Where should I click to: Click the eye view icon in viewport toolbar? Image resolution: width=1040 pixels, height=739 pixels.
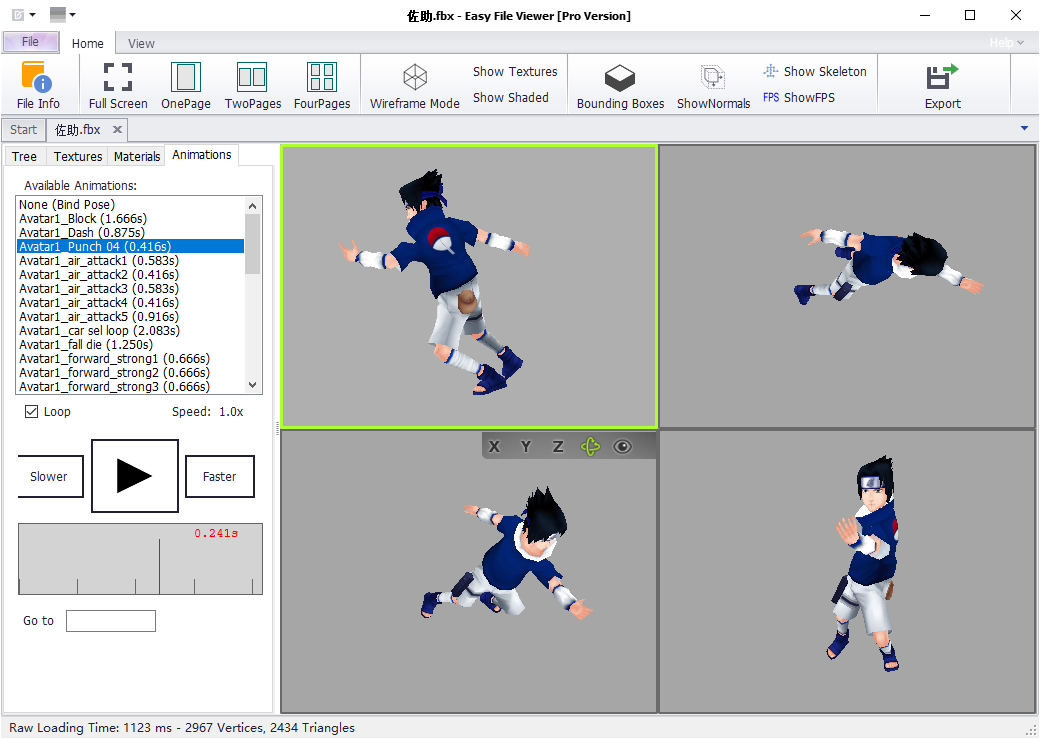pyautogui.click(x=622, y=446)
